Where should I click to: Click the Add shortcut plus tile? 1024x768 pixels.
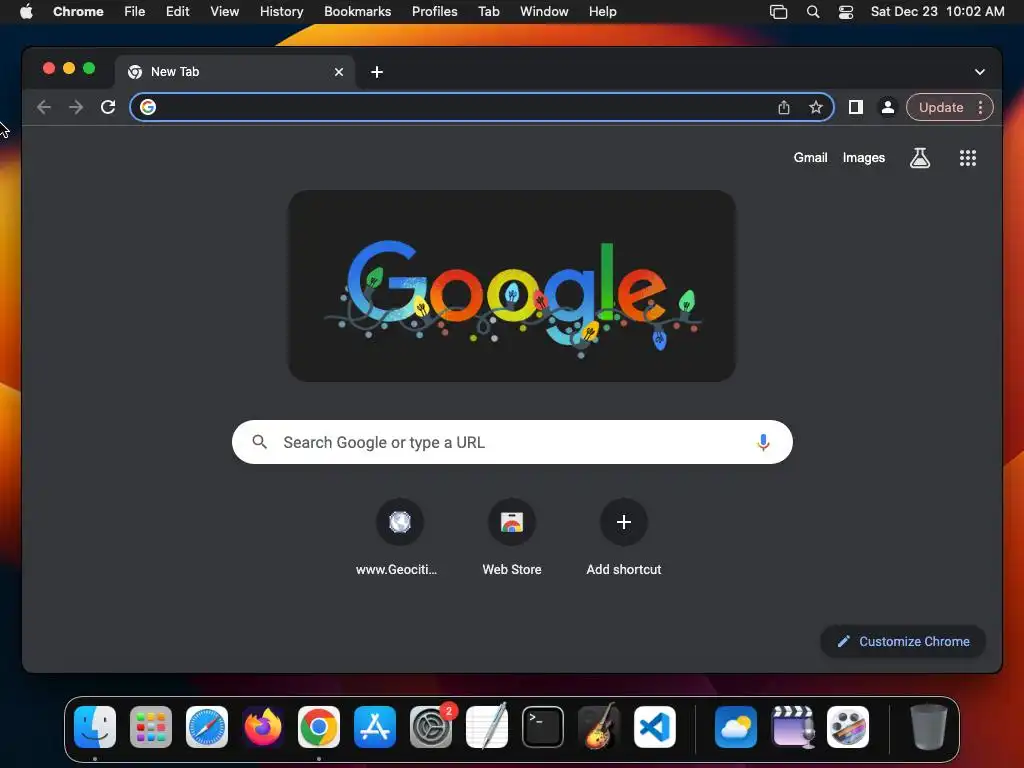624,537
